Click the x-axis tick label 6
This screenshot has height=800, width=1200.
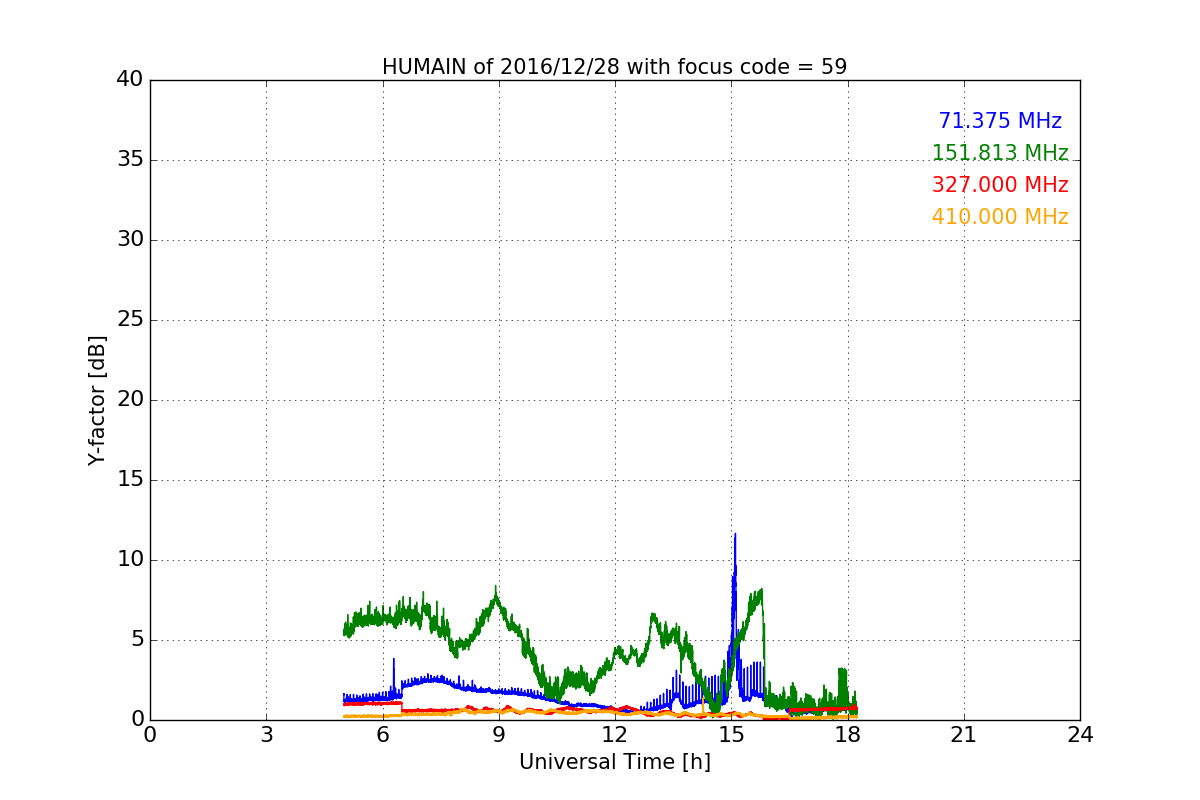tap(382, 735)
